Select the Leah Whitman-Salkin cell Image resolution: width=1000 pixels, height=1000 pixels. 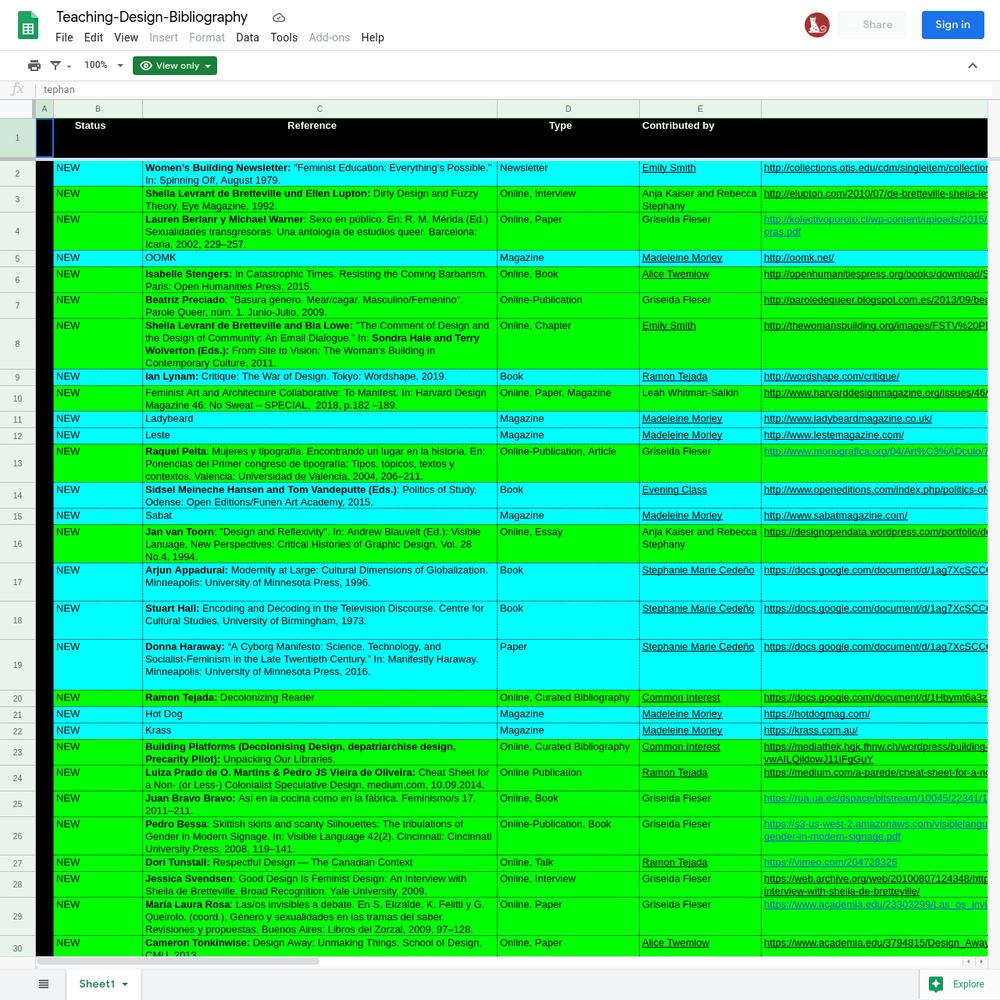pyautogui.click(x=700, y=399)
